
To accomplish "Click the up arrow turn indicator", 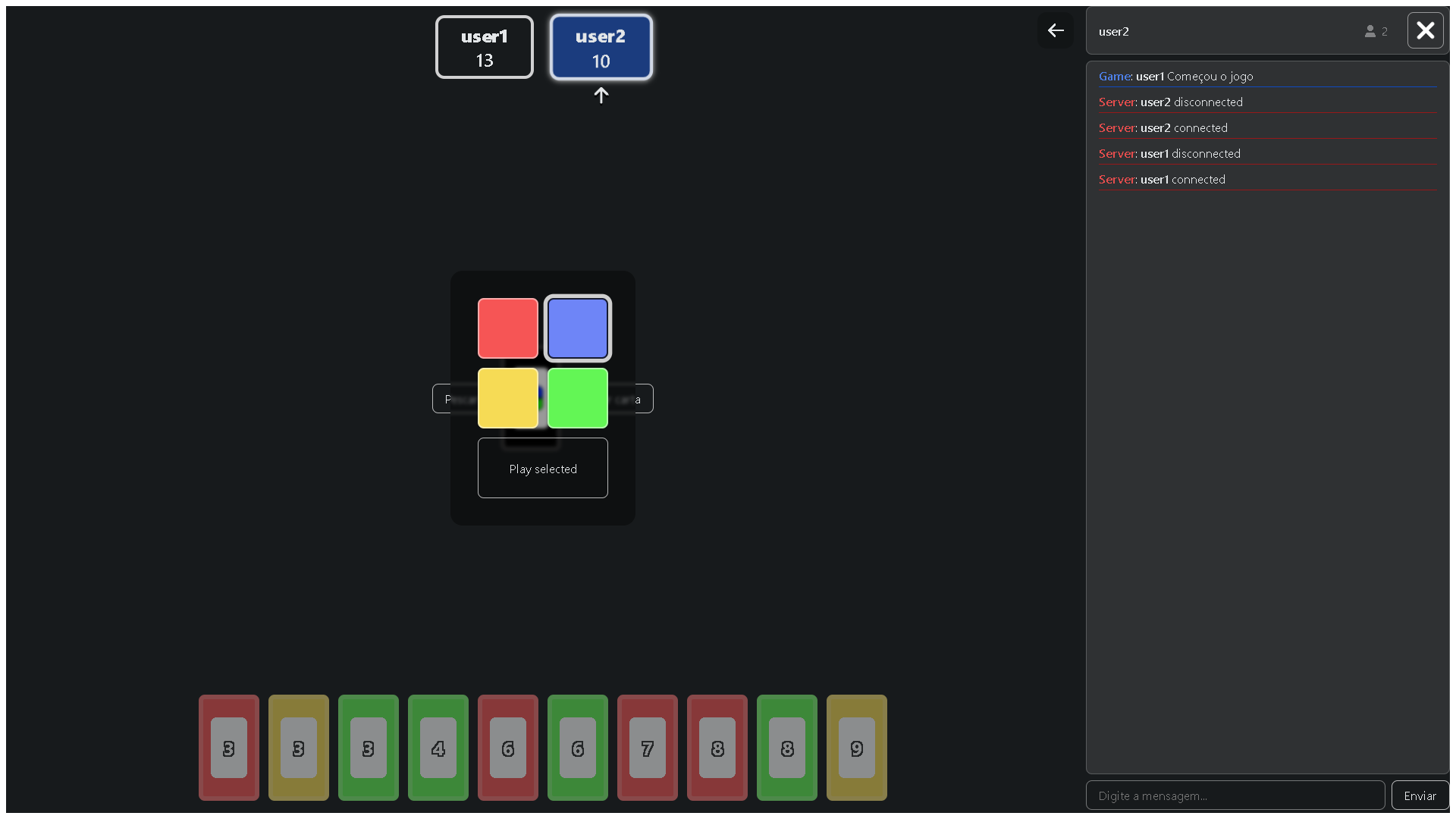I will [601, 96].
